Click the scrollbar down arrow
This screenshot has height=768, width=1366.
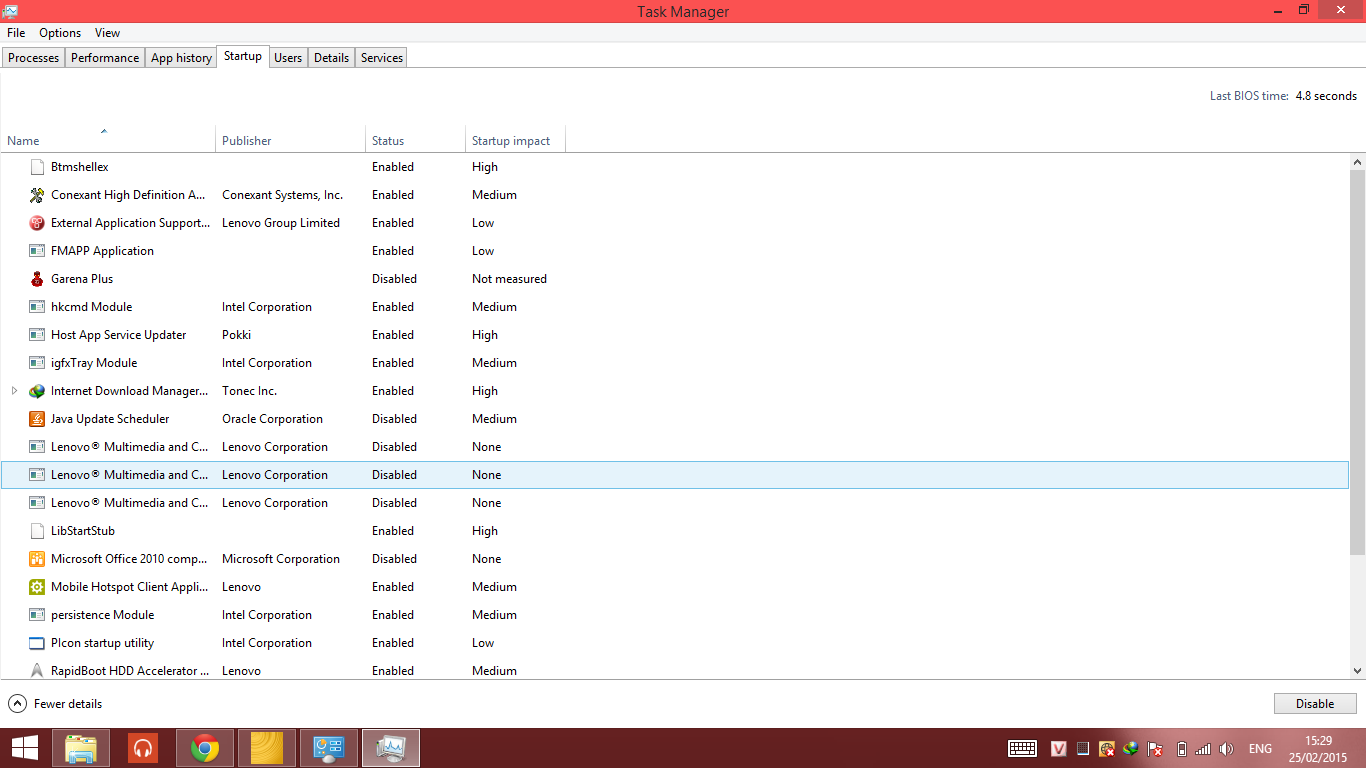1357,671
